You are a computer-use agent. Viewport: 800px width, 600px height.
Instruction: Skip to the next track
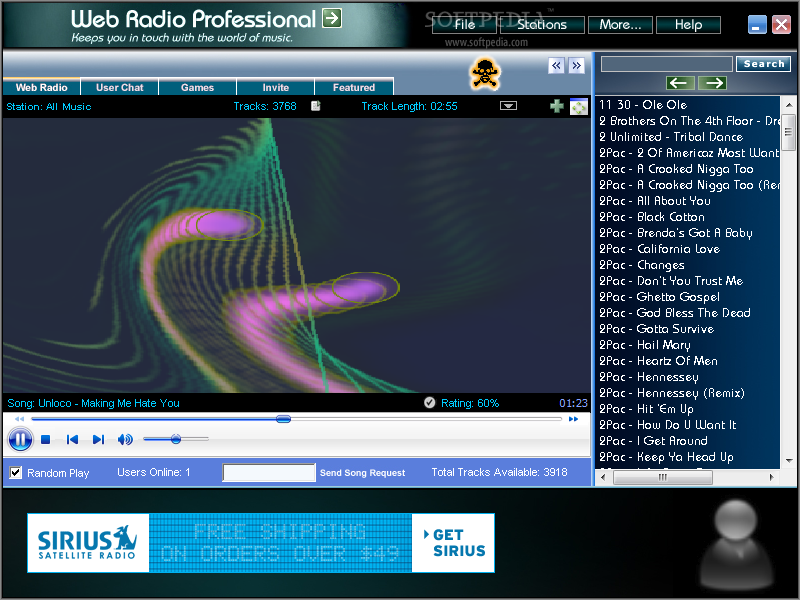click(98, 439)
